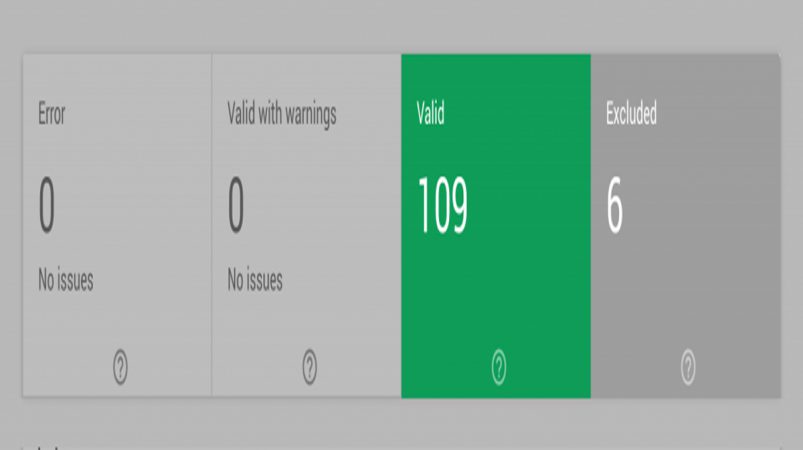Open help icon on the Error card
803x450 pixels.
coord(120,367)
